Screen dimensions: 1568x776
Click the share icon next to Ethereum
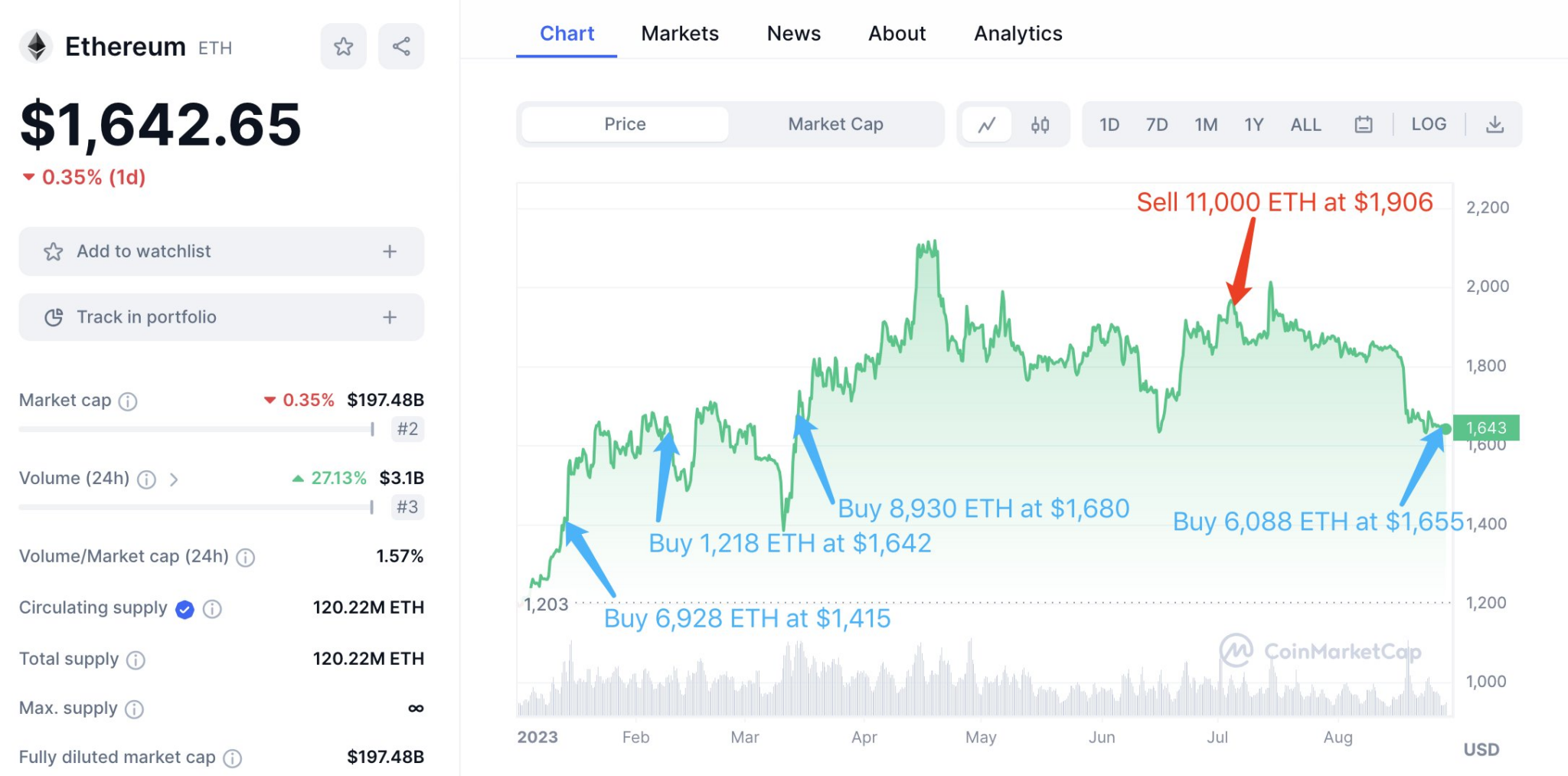coord(401,47)
